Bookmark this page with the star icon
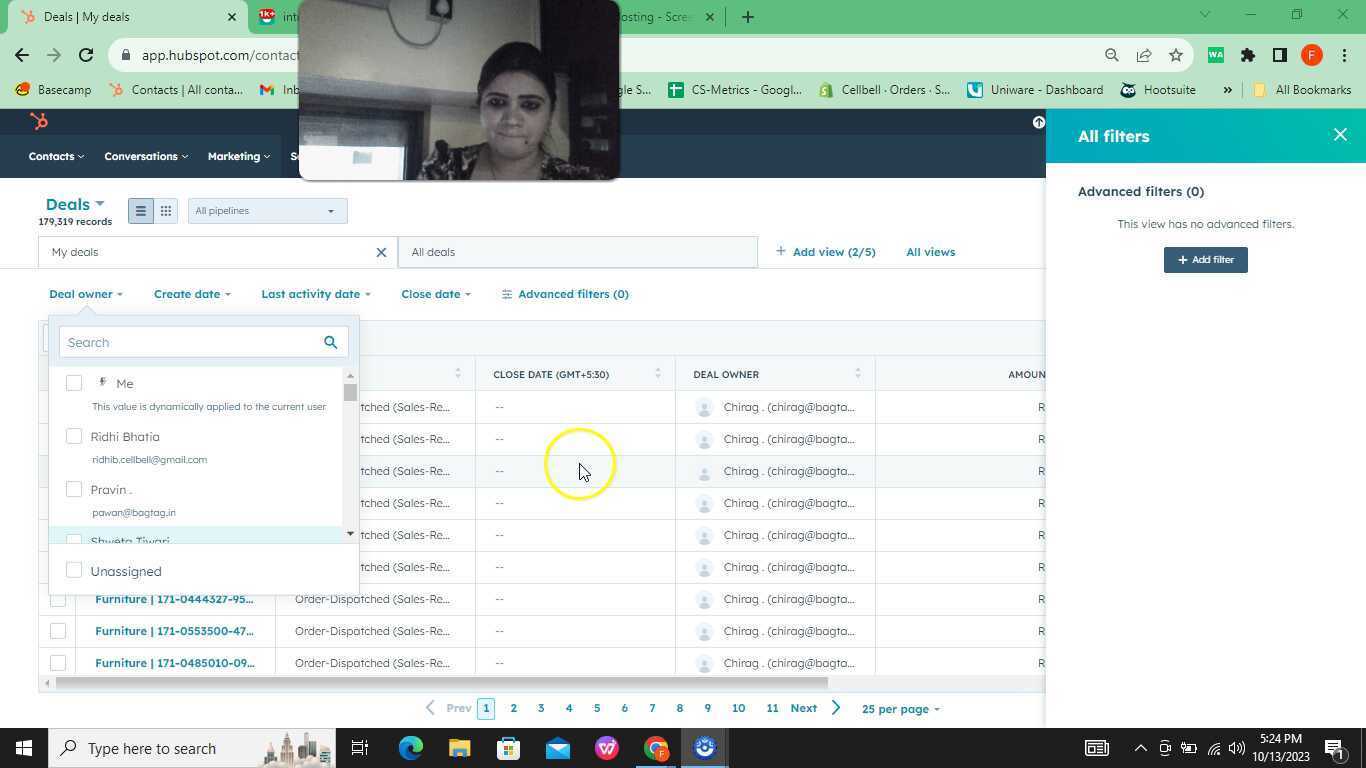This screenshot has height=768, width=1366. (x=1176, y=55)
